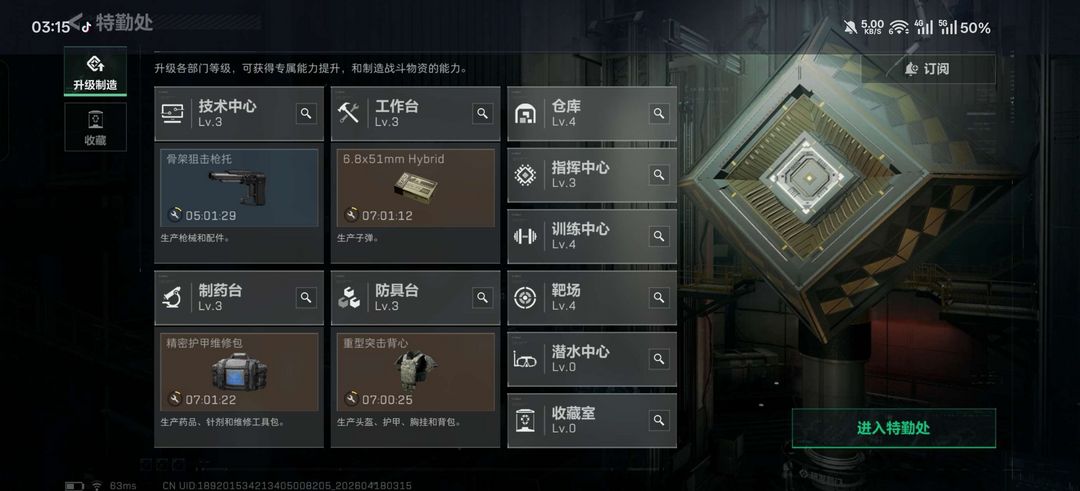
Task: Open 潜水中心 magnifier icon
Action: [x=659, y=359]
